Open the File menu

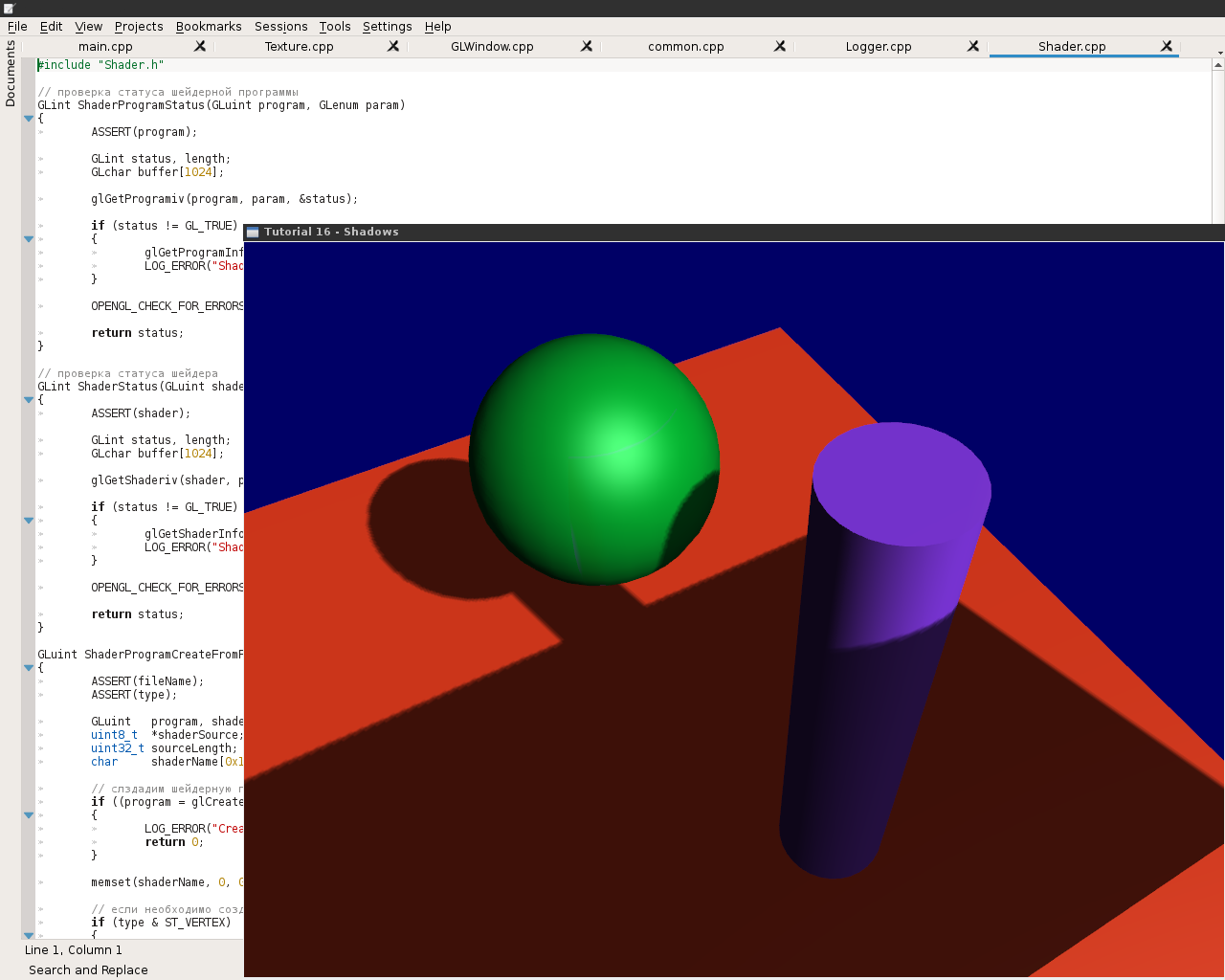[17, 26]
